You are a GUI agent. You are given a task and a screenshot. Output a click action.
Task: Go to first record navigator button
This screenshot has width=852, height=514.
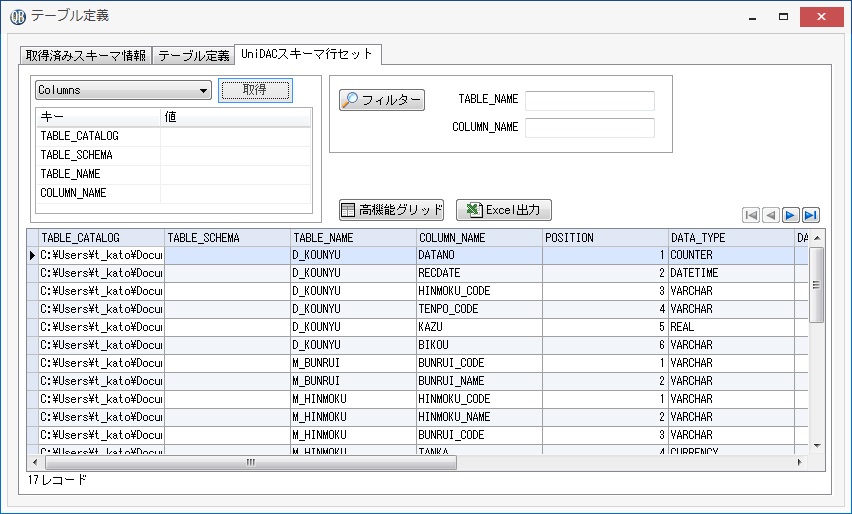751,215
